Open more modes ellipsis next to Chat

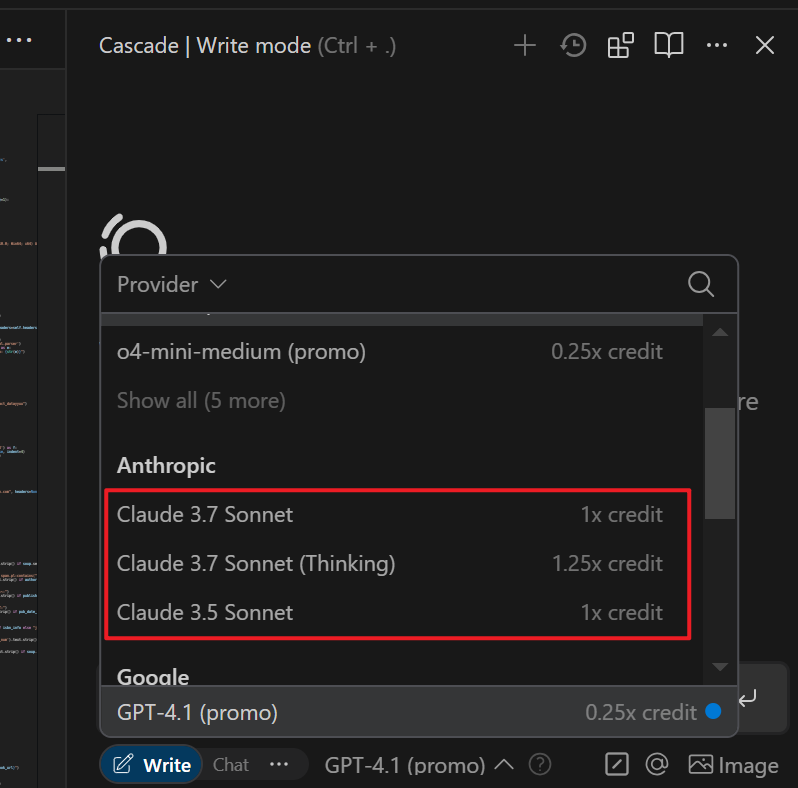(x=279, y=765)
